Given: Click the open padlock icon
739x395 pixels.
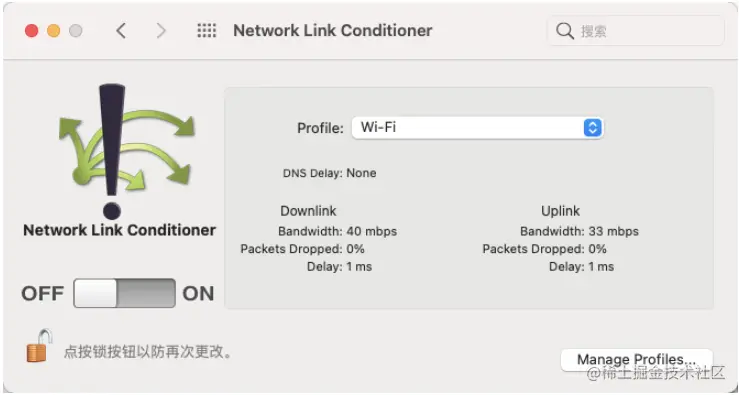Looking at the screenshot, I should pyautogui.click(x=39, y=346).
